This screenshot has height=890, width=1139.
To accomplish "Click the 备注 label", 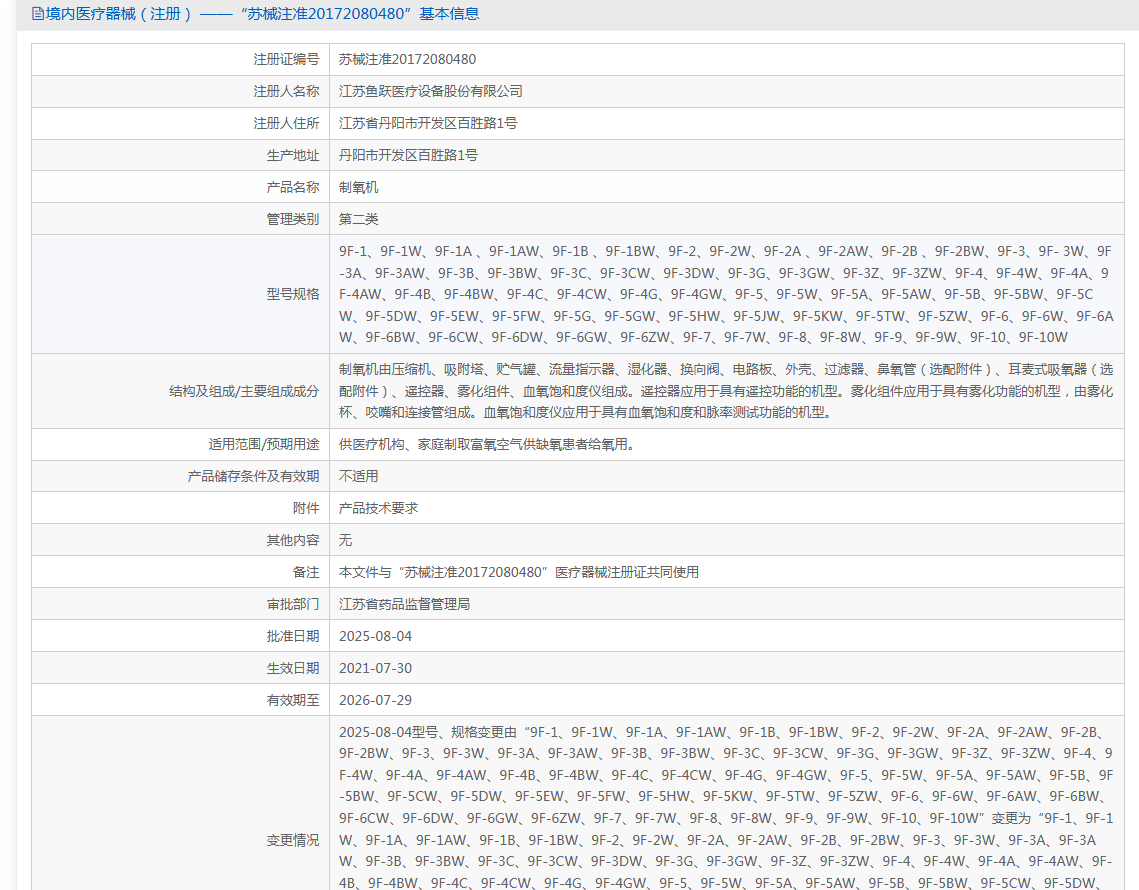I will click(306, 573).
